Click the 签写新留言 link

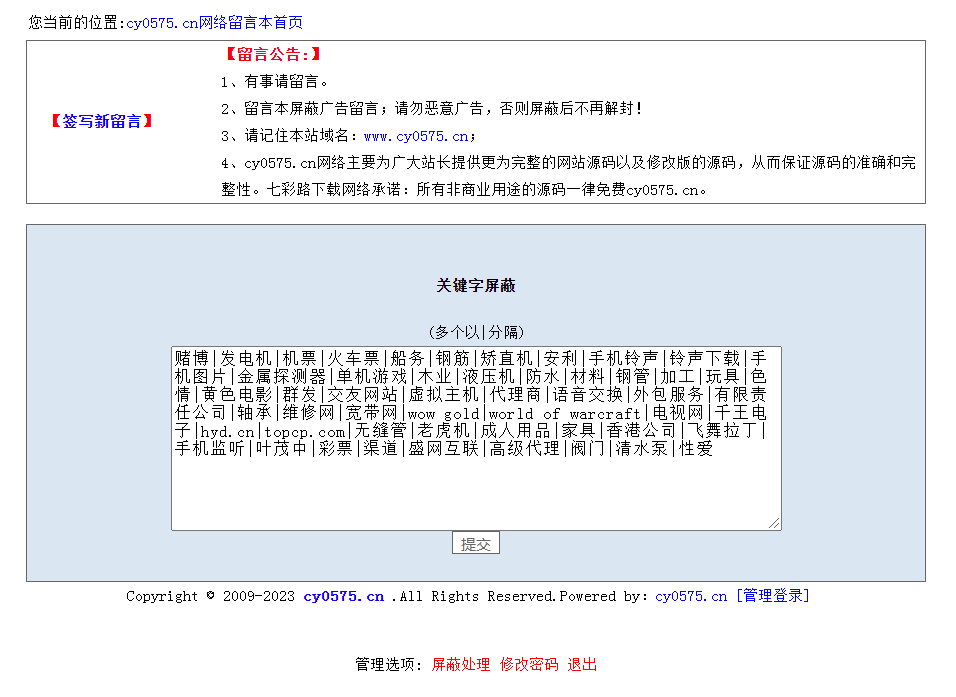[x=102, y=121]
